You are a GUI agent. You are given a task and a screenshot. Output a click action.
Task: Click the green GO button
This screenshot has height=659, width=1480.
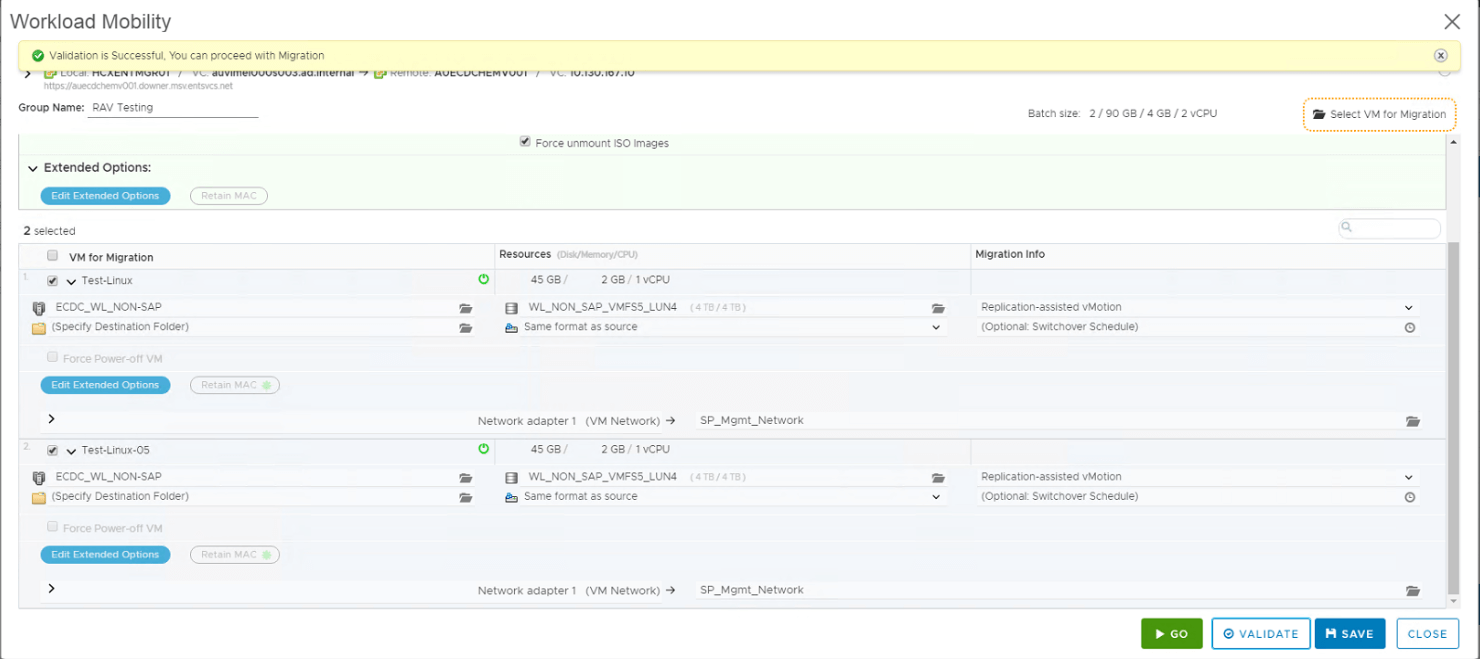click(x=1171, y=633)
